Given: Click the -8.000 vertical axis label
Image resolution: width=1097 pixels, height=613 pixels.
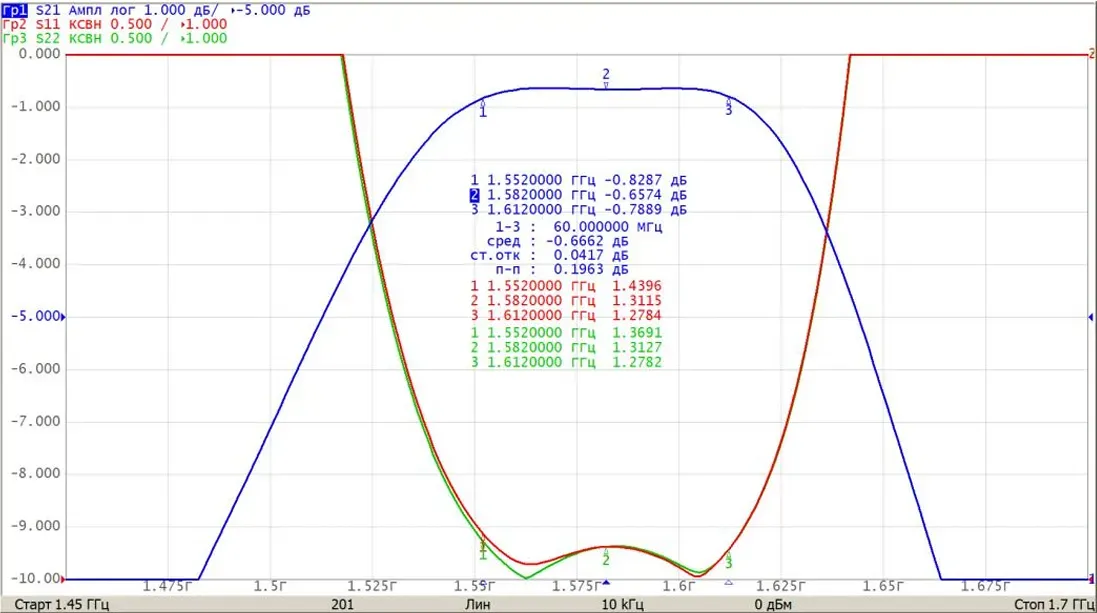Looking at the screenshot, I should [36, 474].
